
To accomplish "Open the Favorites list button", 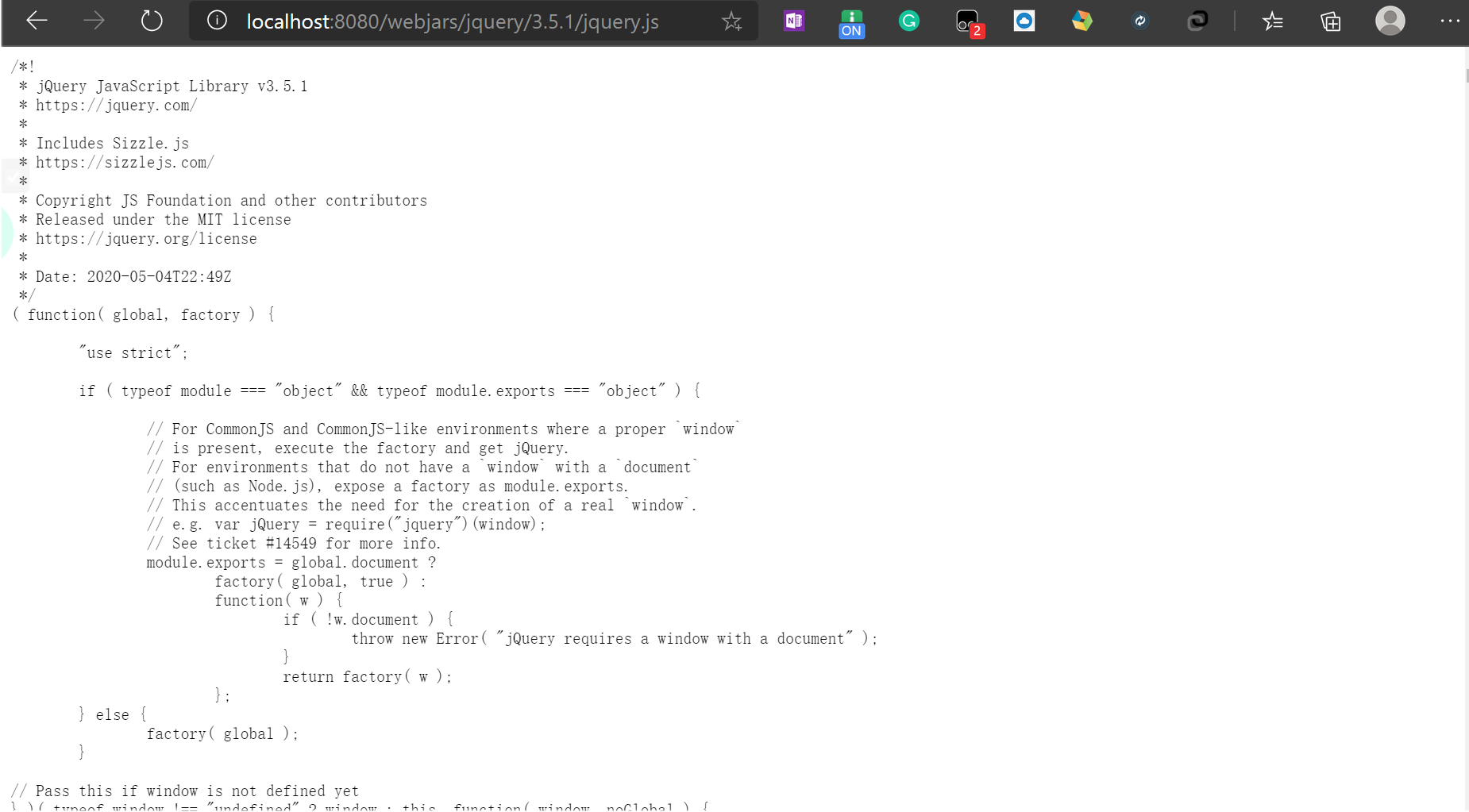I will click(x=1273, y=21).
